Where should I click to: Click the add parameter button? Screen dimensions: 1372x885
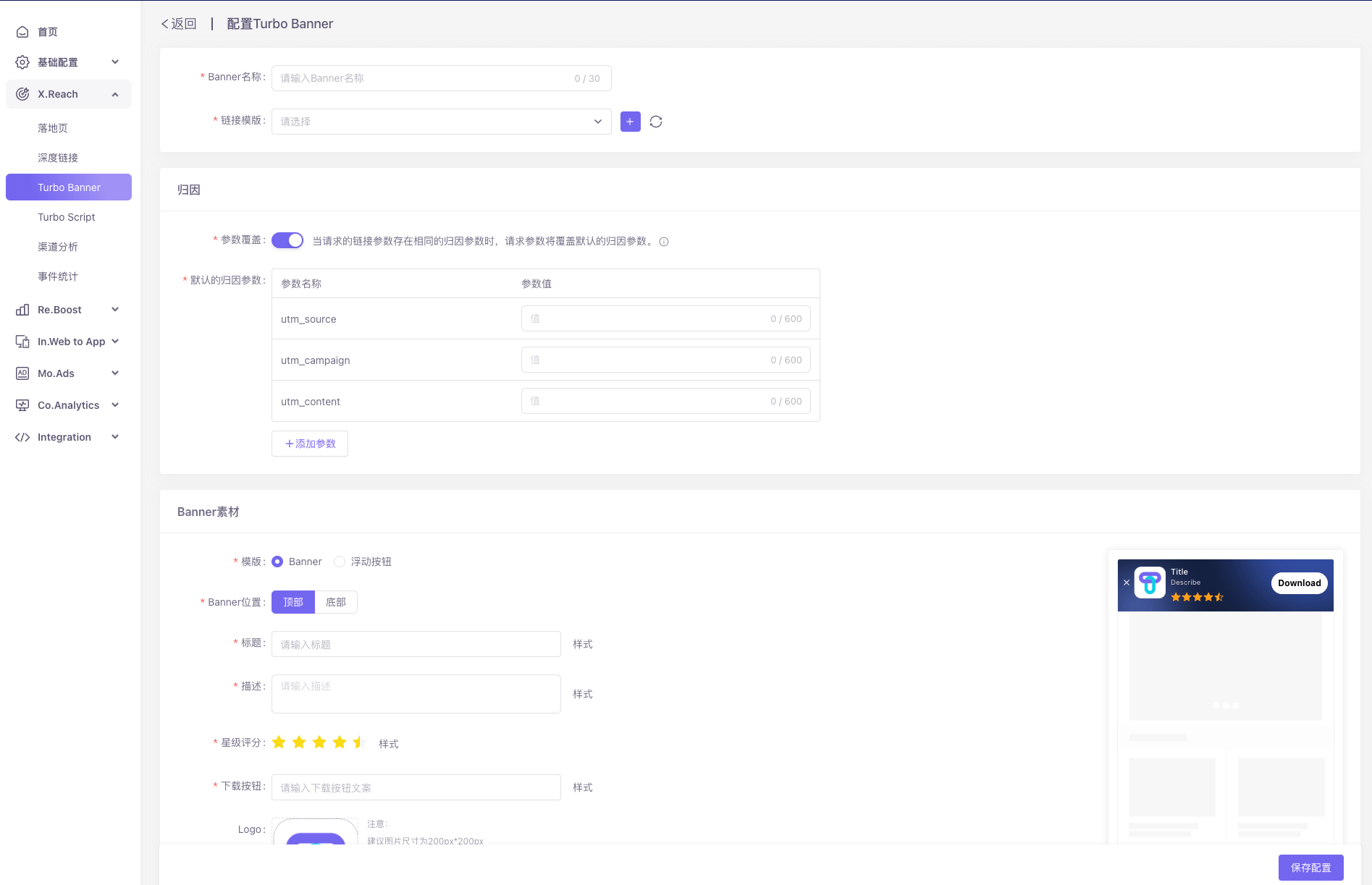point(310,444)
